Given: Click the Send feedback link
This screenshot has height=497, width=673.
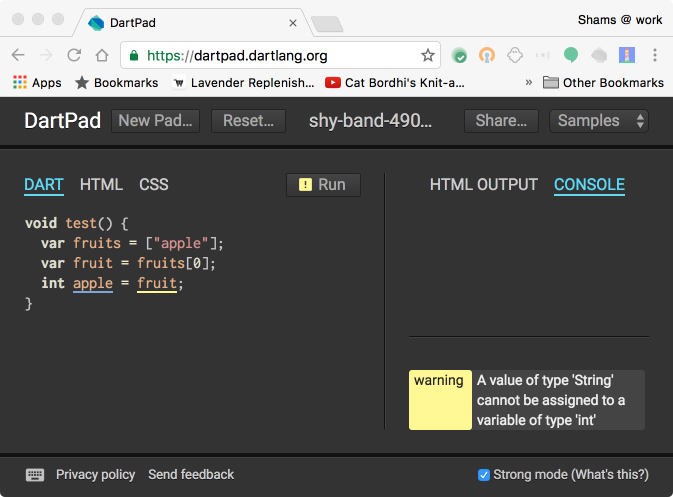Looking at the screenshot, I should click(191, 475).
